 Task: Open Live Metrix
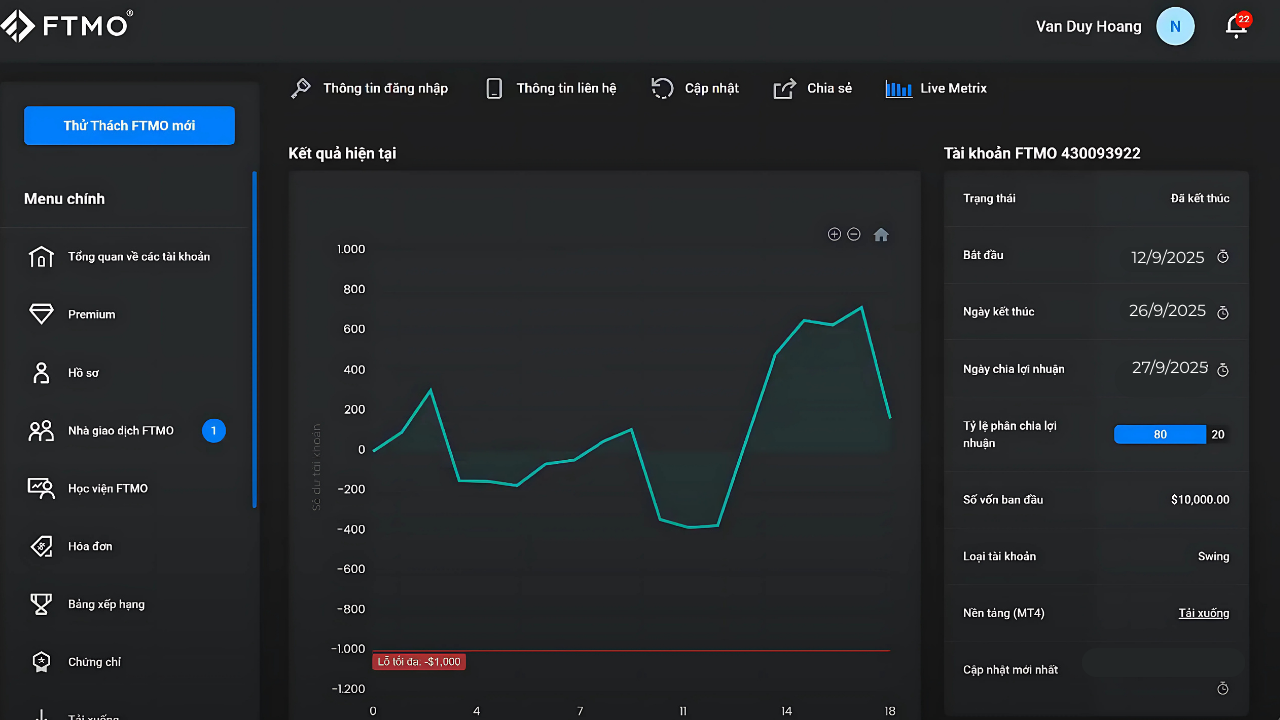click(x=936, y=89)
